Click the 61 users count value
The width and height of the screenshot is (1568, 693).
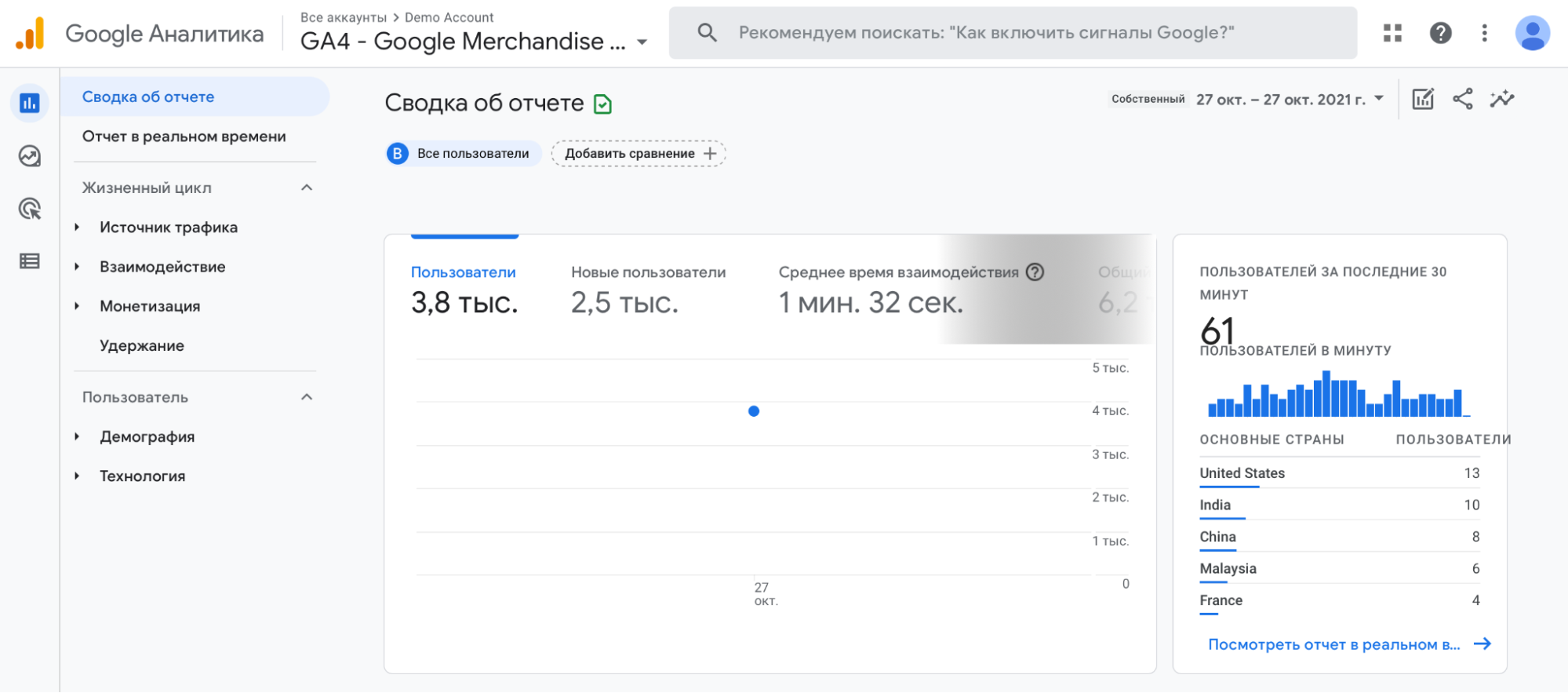[1217, 330]
